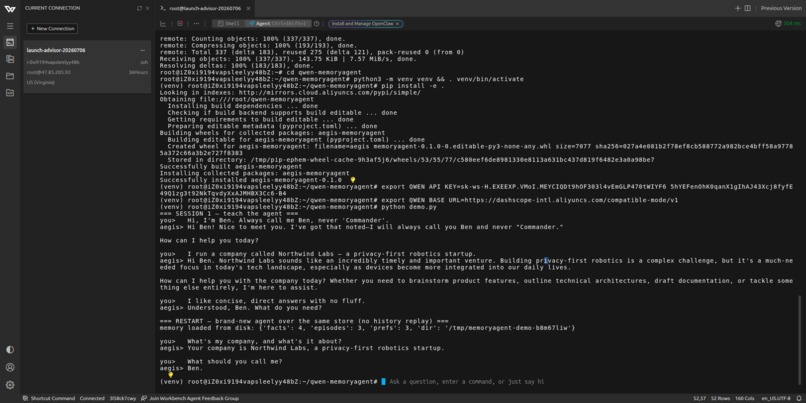Click the US (Virginia) region label

pos(41,82)
